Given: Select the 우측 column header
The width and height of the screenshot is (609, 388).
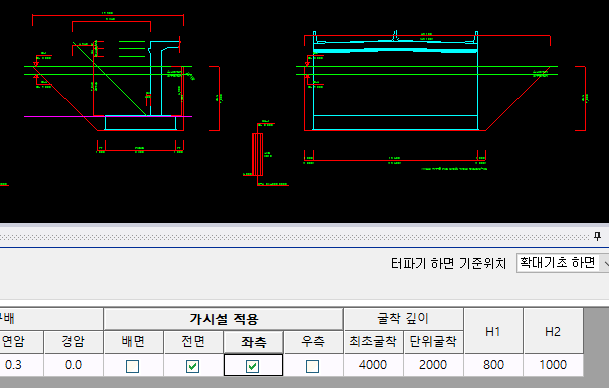Looking at the screenshot, I should (x=313, y=342).
